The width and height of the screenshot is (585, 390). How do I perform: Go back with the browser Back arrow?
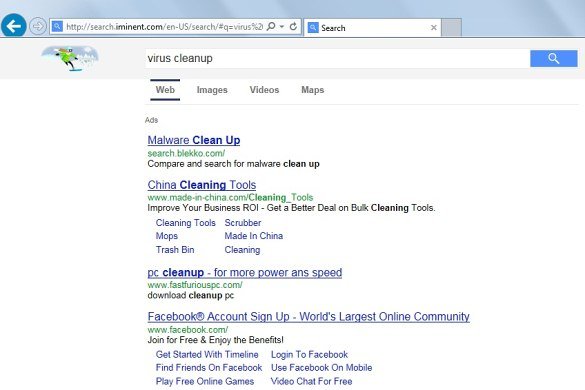[x=14, y=26]
